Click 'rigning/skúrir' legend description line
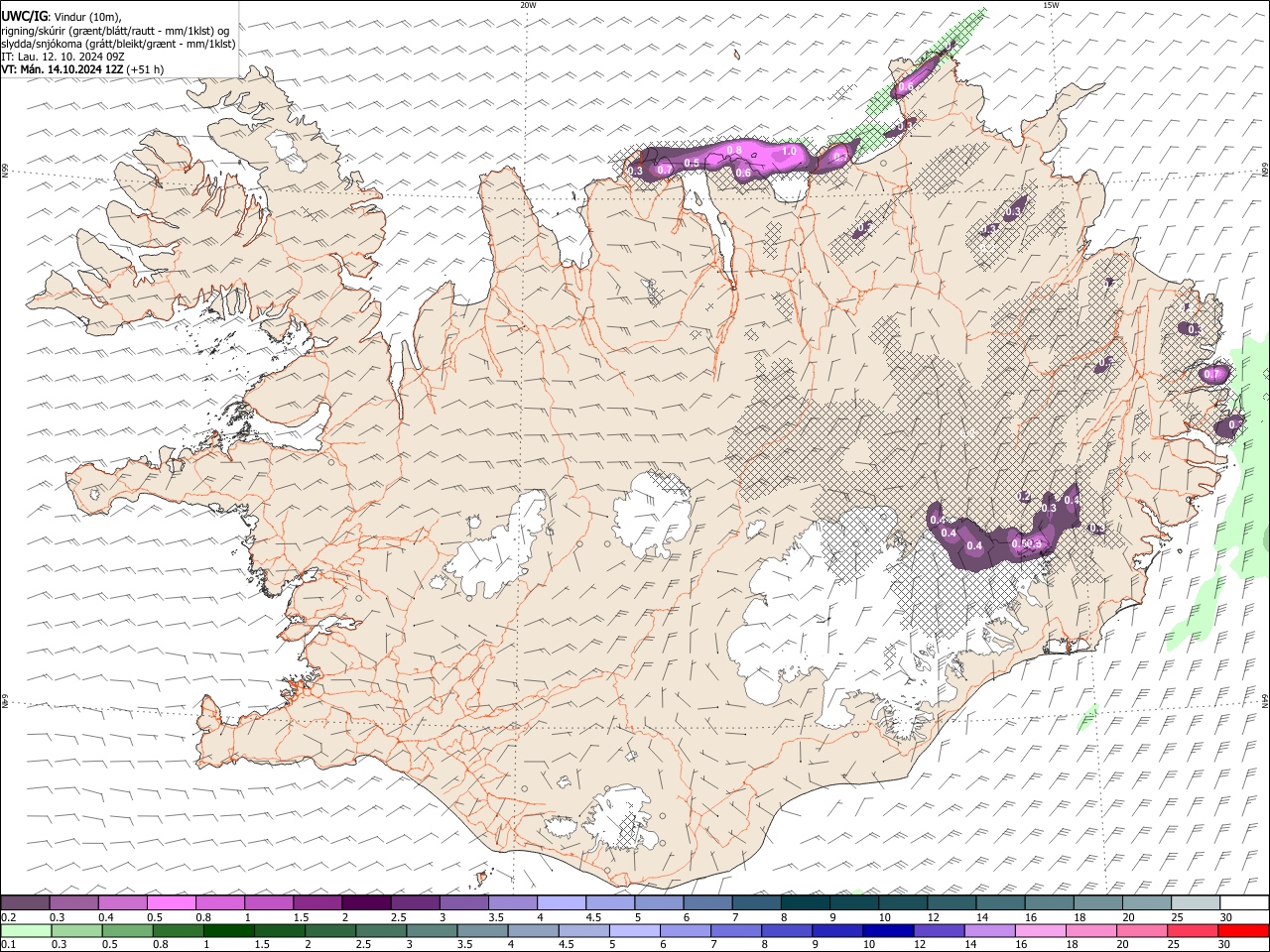This screenshot has height=952, width=1270. (x=115, y=31)
